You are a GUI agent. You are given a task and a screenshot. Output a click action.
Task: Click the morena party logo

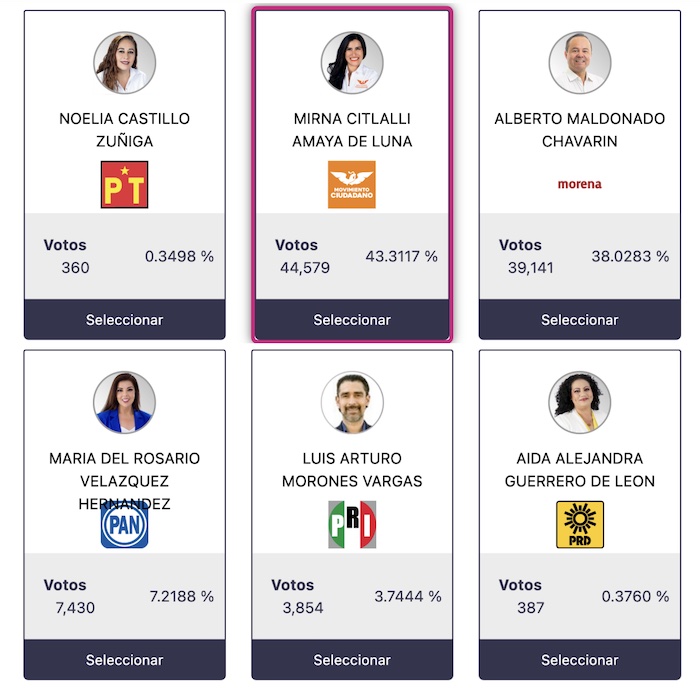coord(580,184)
